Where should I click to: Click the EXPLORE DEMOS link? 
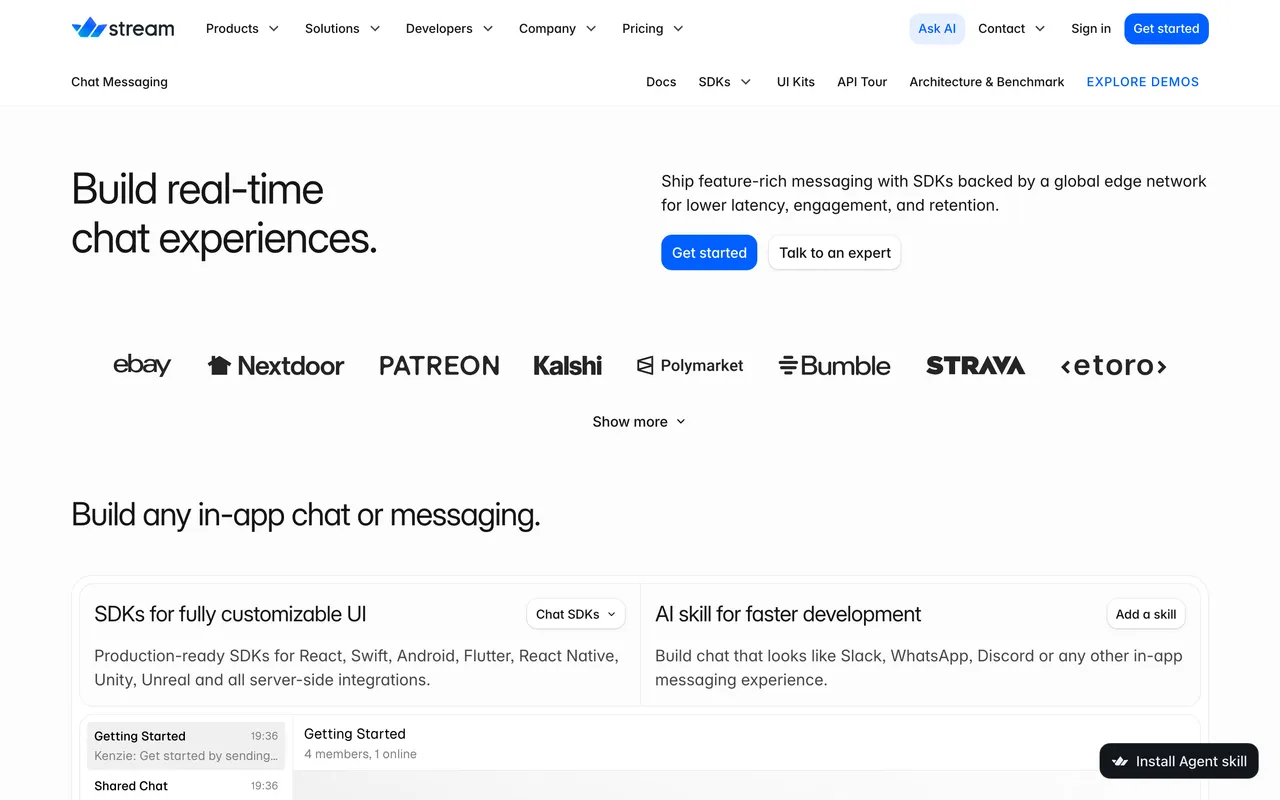click(1143, 82)
